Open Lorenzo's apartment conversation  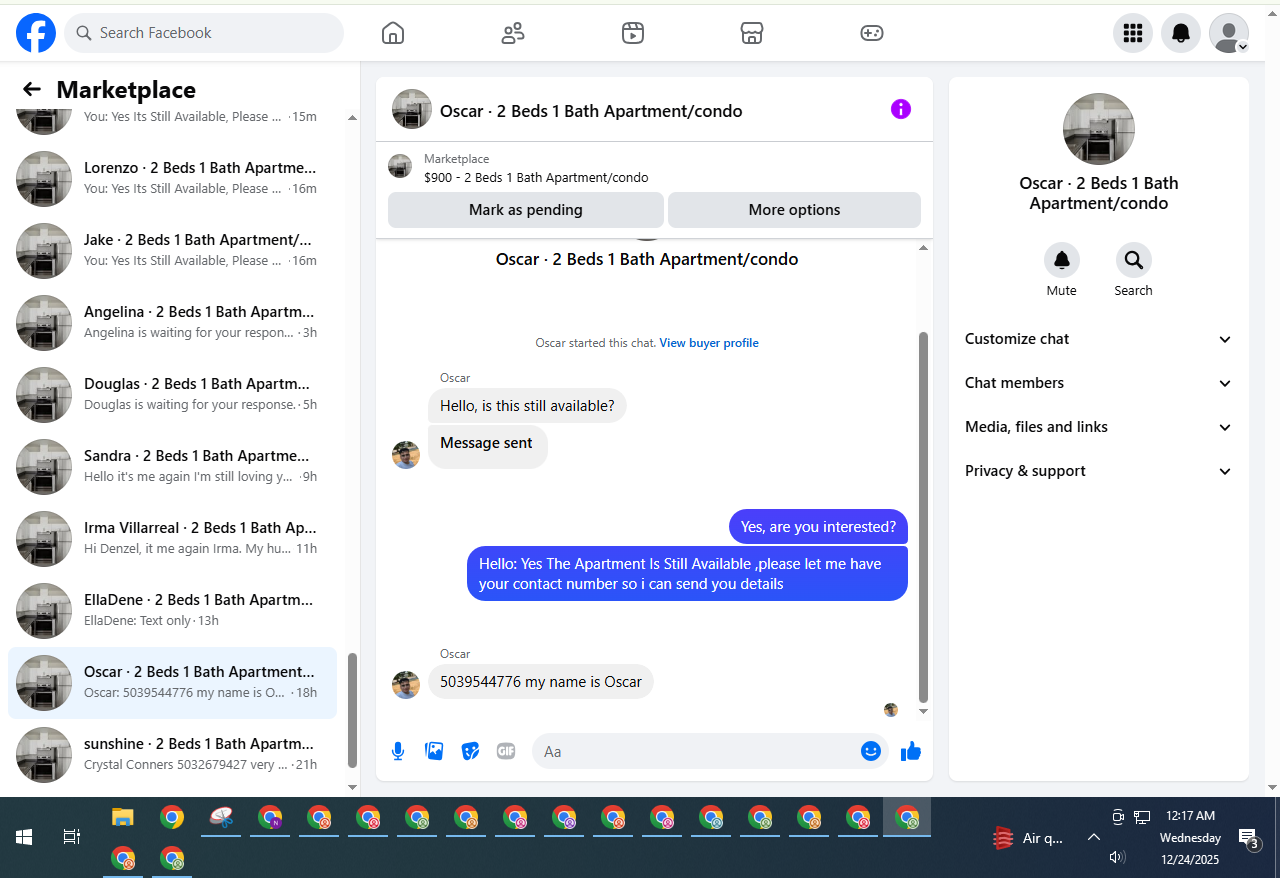172,179
